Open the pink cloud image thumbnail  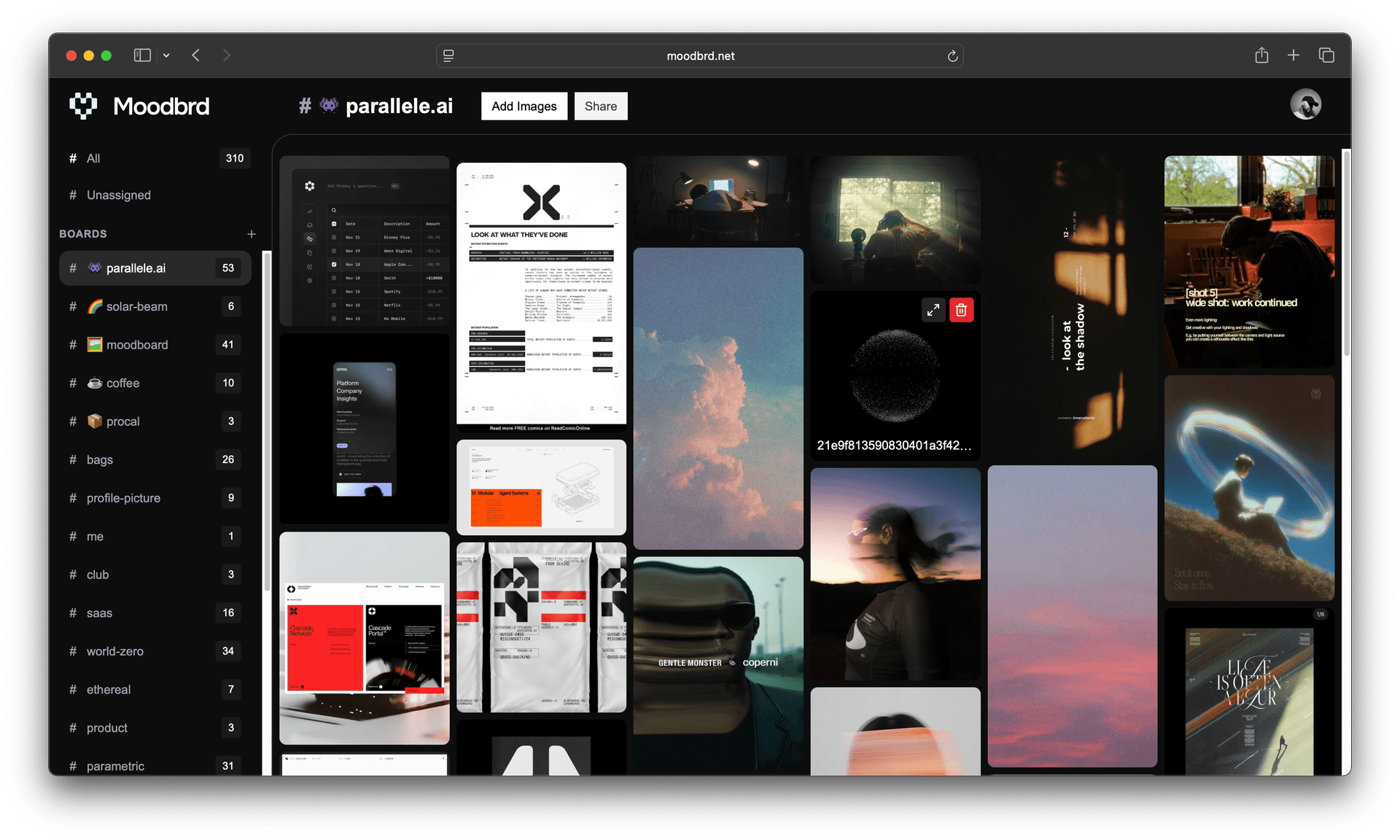(x=717, y=397)
